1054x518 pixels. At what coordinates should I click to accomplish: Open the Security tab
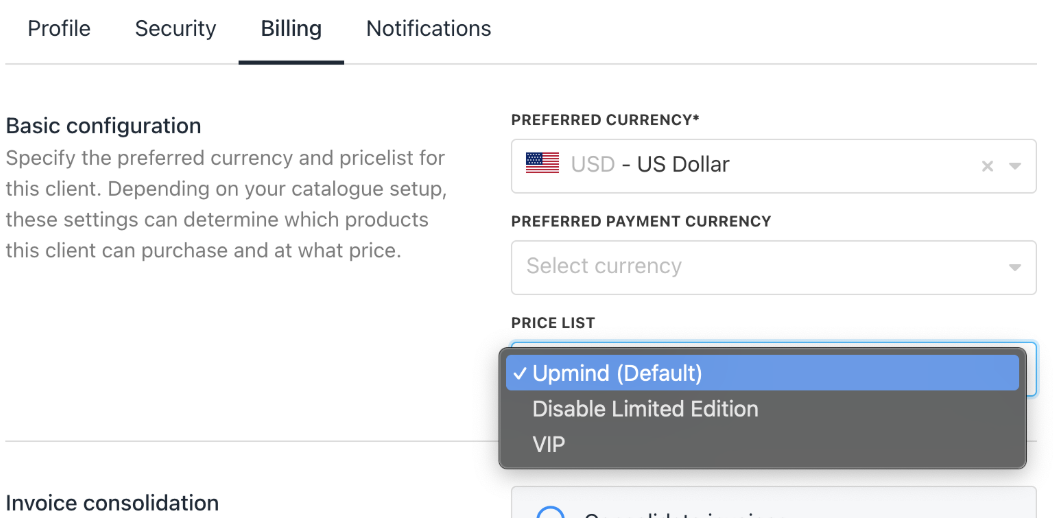click(175, 29)
